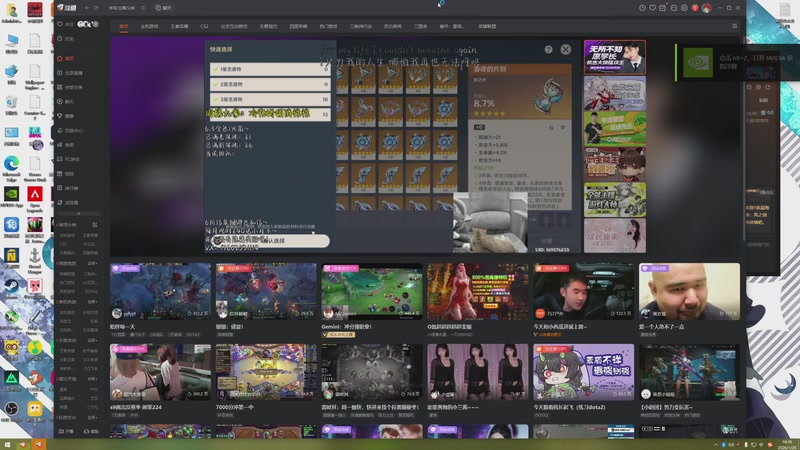Expand second sidebar section via its 'all' arrow
The width and height of the screenshot is (800, 450).
pos(93,302)
